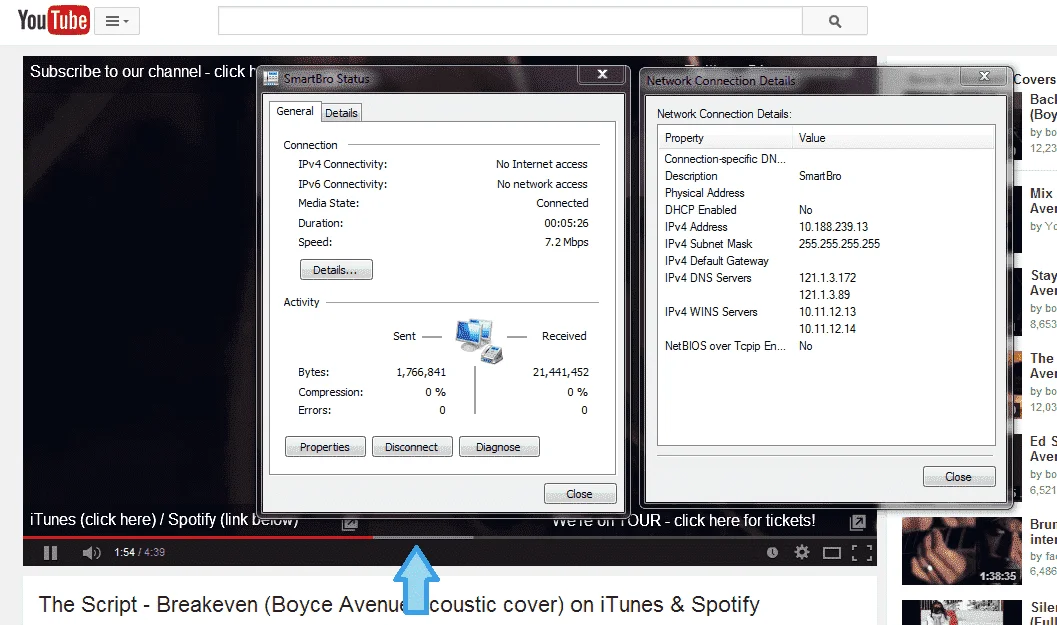The image size is (1057, 625).
Task: Seek on the video progress bar
Action: (450, 537)
